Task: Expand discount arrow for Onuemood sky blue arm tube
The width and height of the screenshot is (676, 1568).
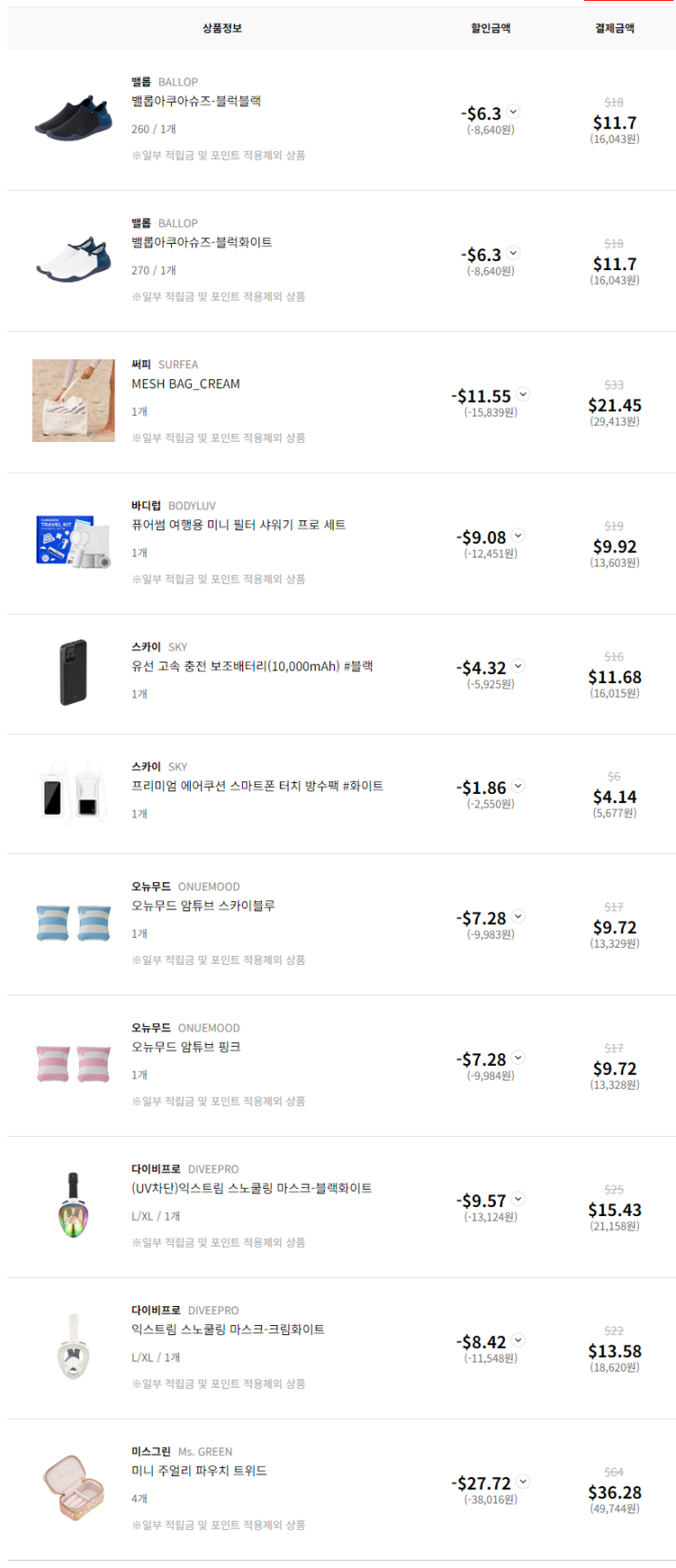Action: [x=518, y=917]
